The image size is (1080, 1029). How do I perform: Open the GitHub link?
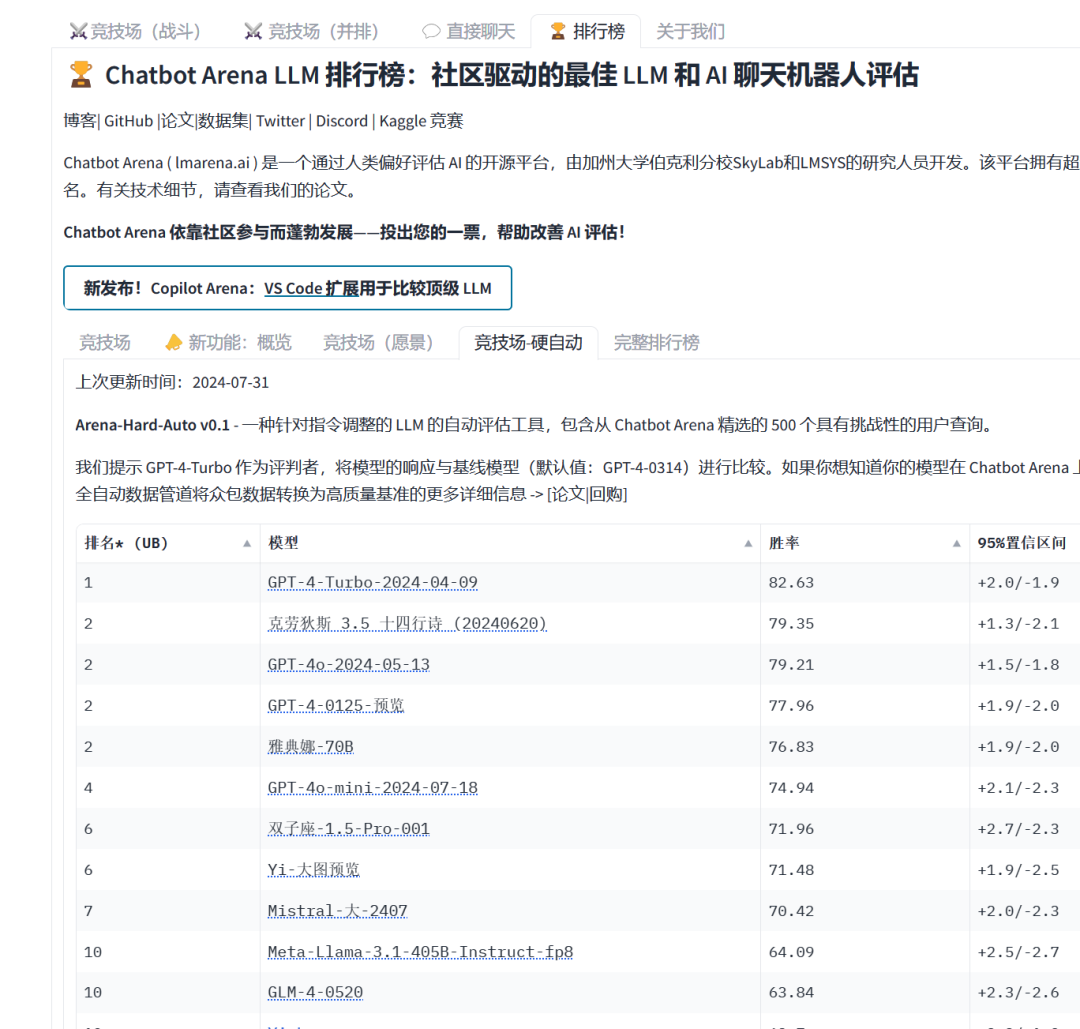[x=129, y=121]
